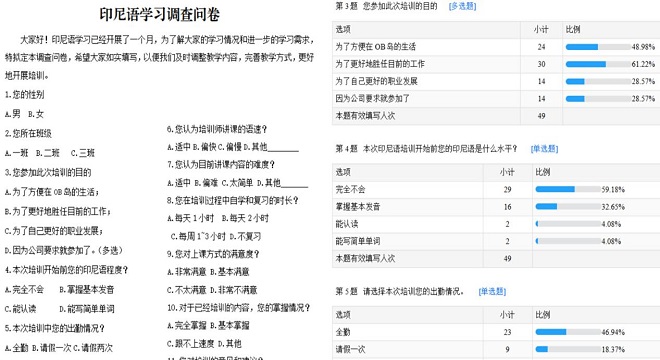Click option A.非常满意 under question 9

click(x=186, y=272)
